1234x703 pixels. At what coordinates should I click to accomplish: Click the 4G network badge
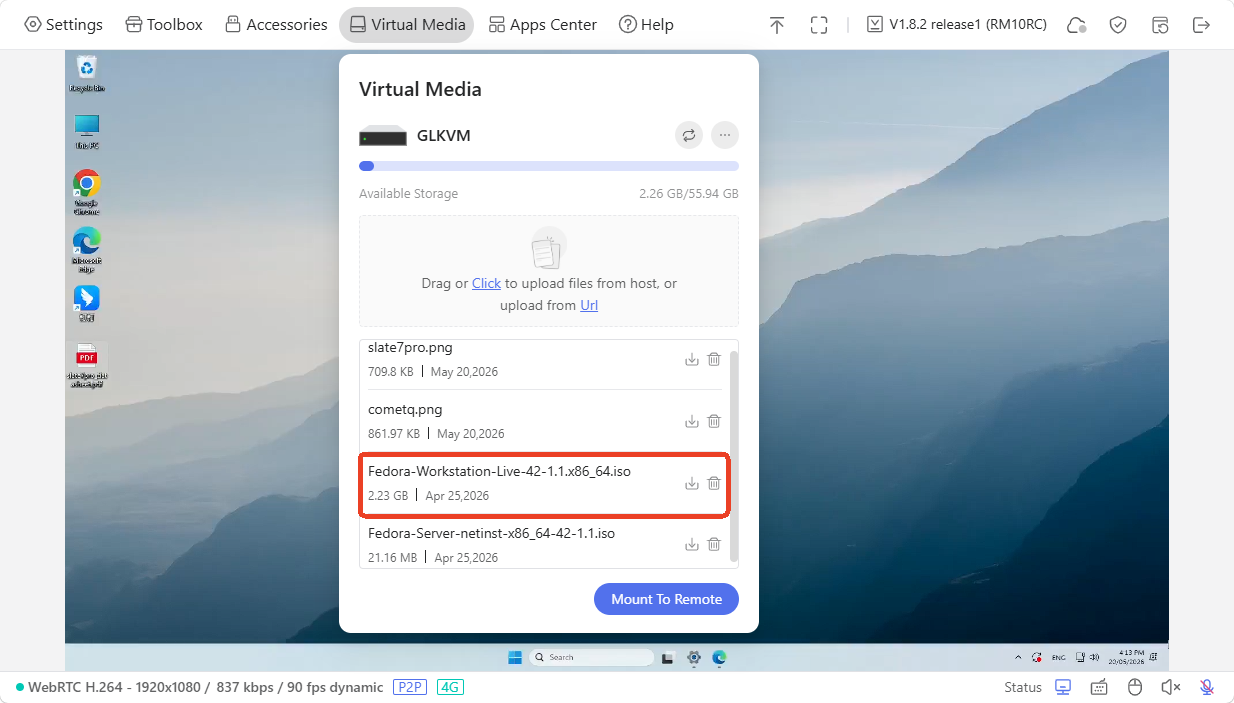(450, 687)
